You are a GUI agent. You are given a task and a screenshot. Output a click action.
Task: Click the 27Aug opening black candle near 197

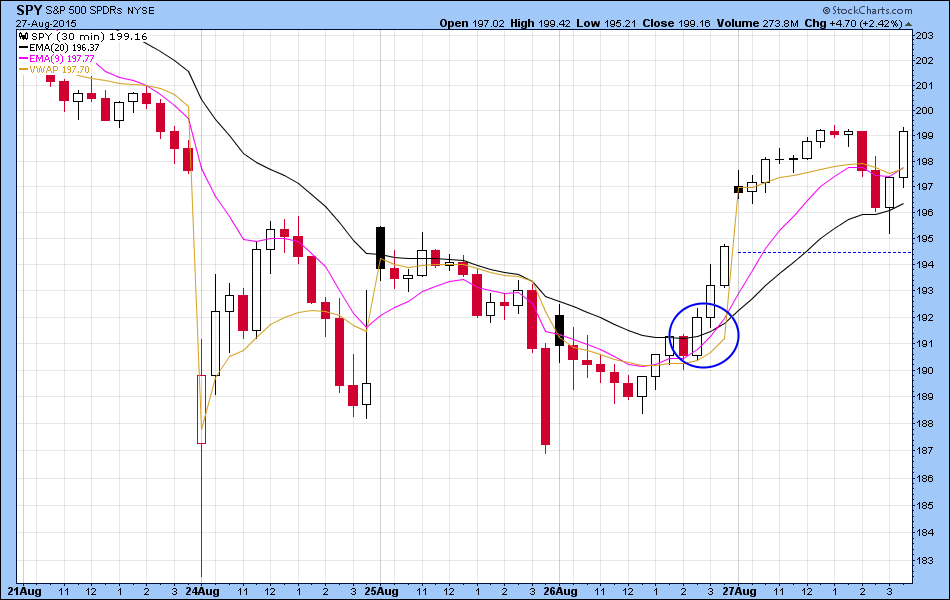point(738,189)
